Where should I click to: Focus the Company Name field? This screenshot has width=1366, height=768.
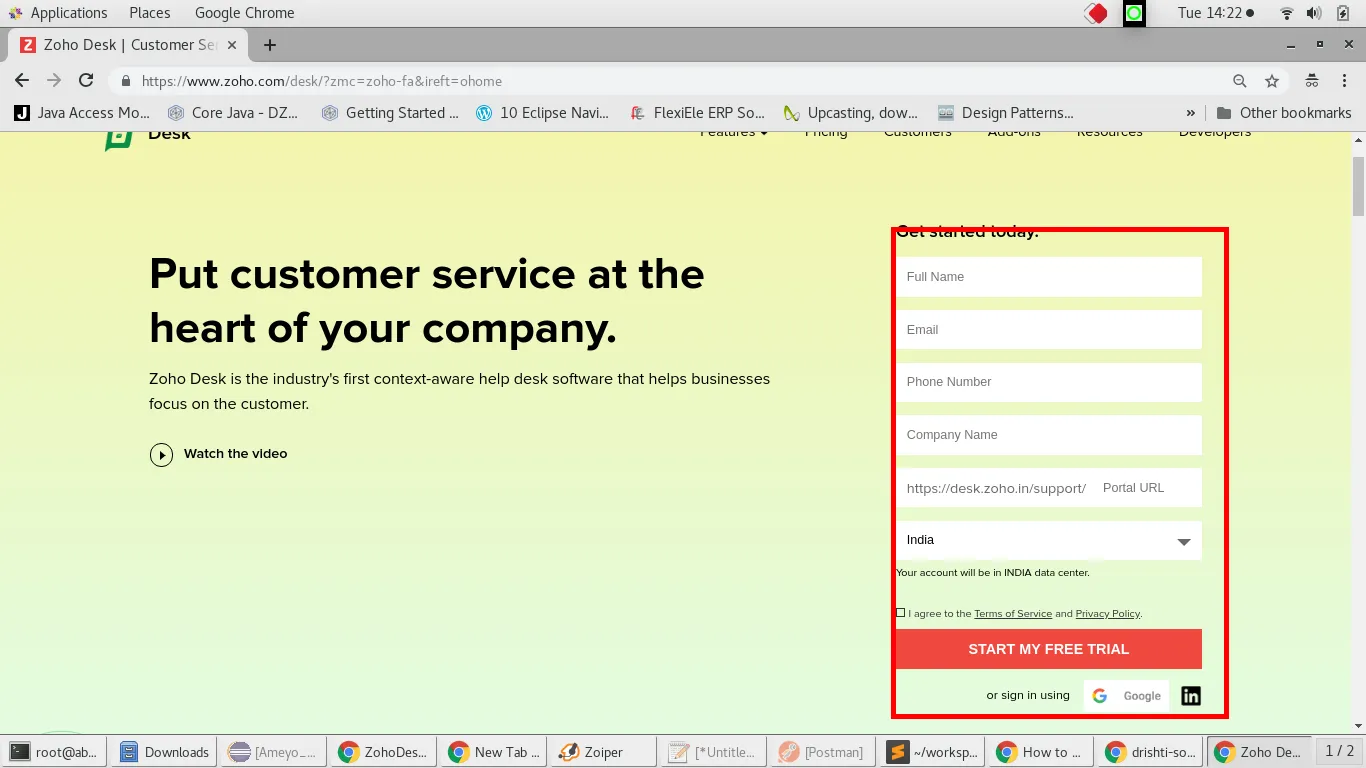(1049, 435)
